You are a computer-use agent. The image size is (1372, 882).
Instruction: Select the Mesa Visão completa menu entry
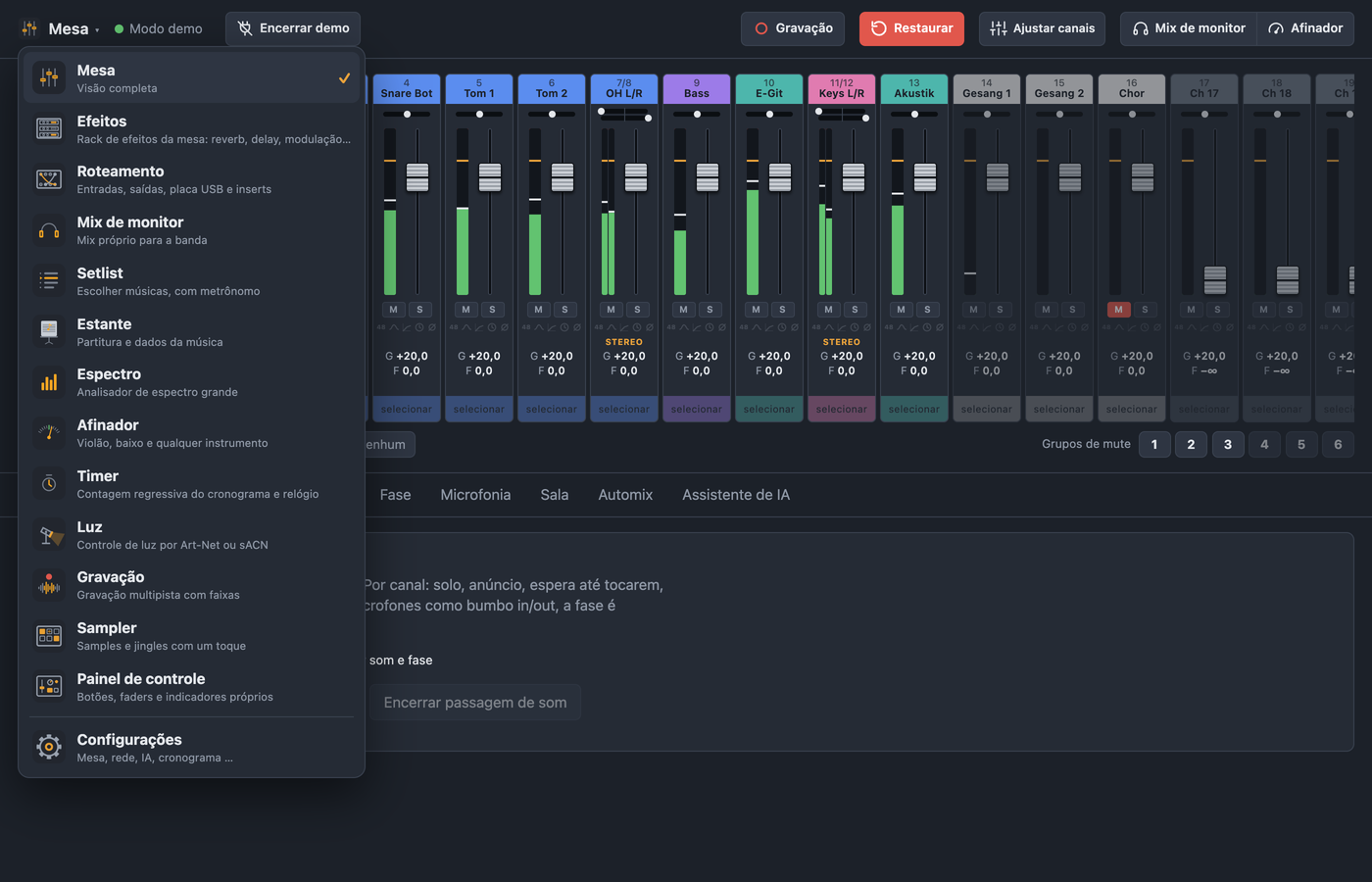pyautogui.click(x=191, y=78)
